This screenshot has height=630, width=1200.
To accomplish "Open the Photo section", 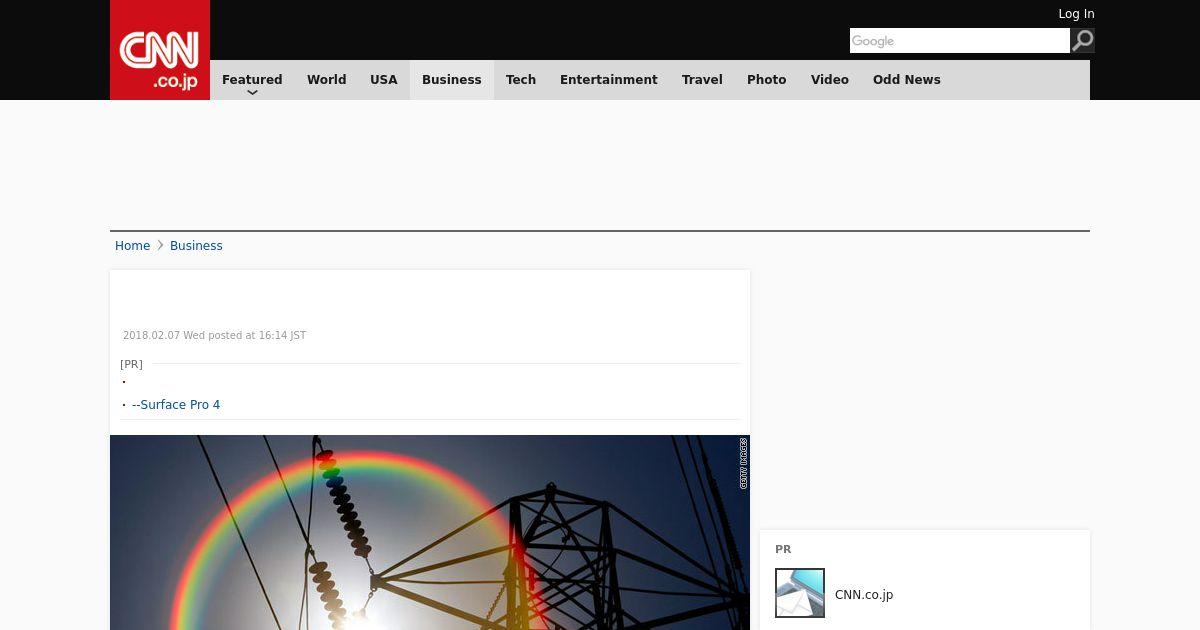I will tap(767, 80).
